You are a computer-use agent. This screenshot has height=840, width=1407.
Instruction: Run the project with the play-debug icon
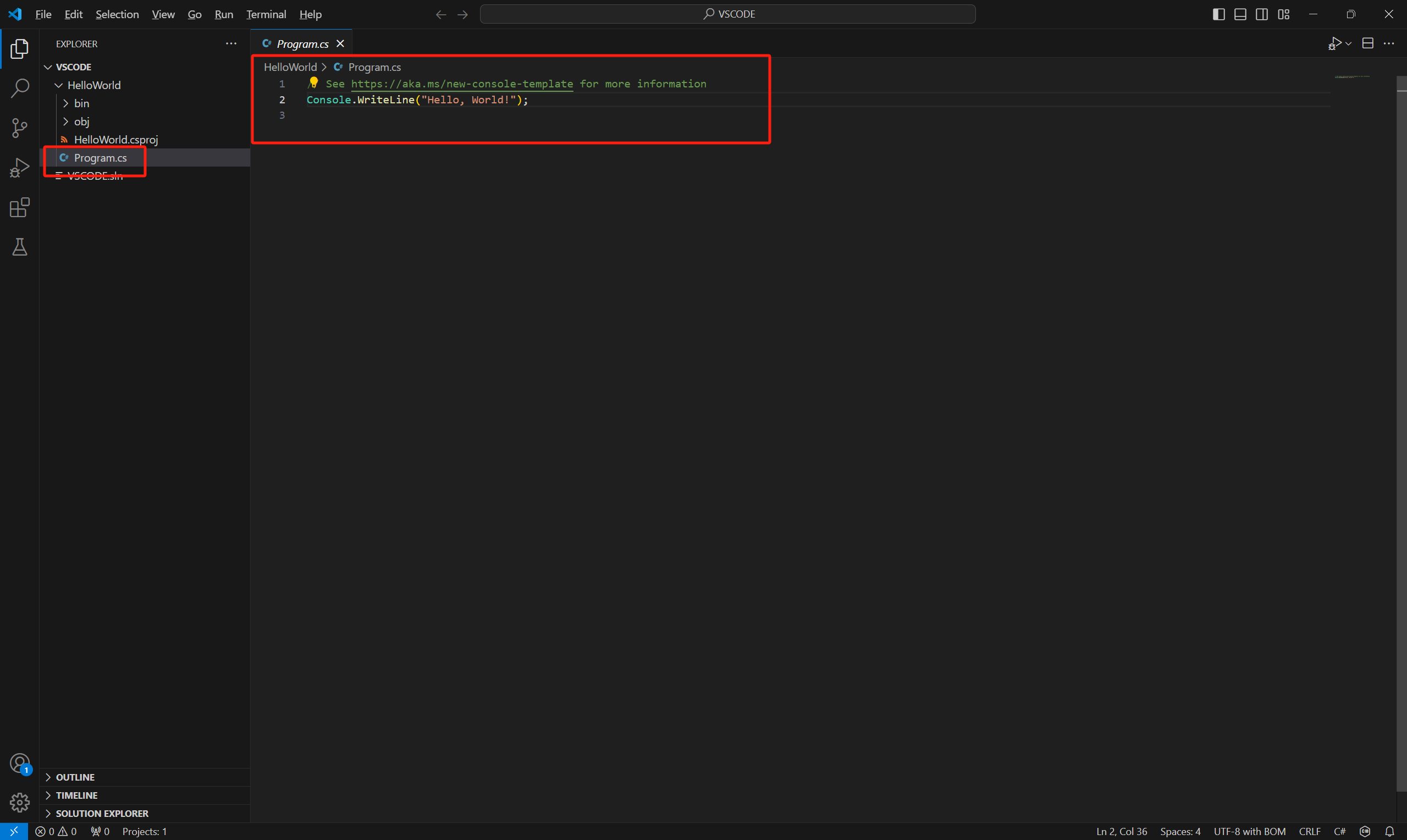tap(1334, 43)
